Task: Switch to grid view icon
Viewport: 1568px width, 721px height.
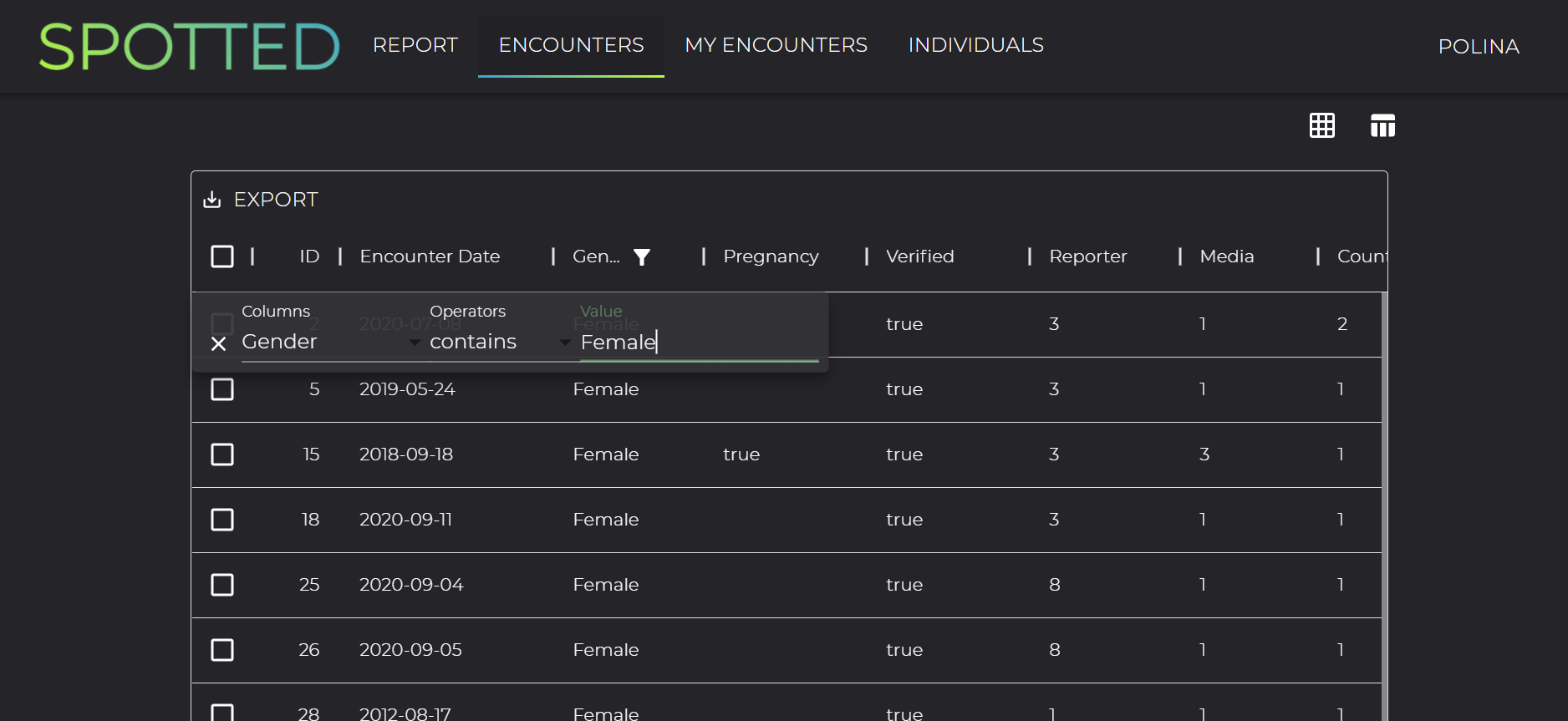Action: [1322, 125]
